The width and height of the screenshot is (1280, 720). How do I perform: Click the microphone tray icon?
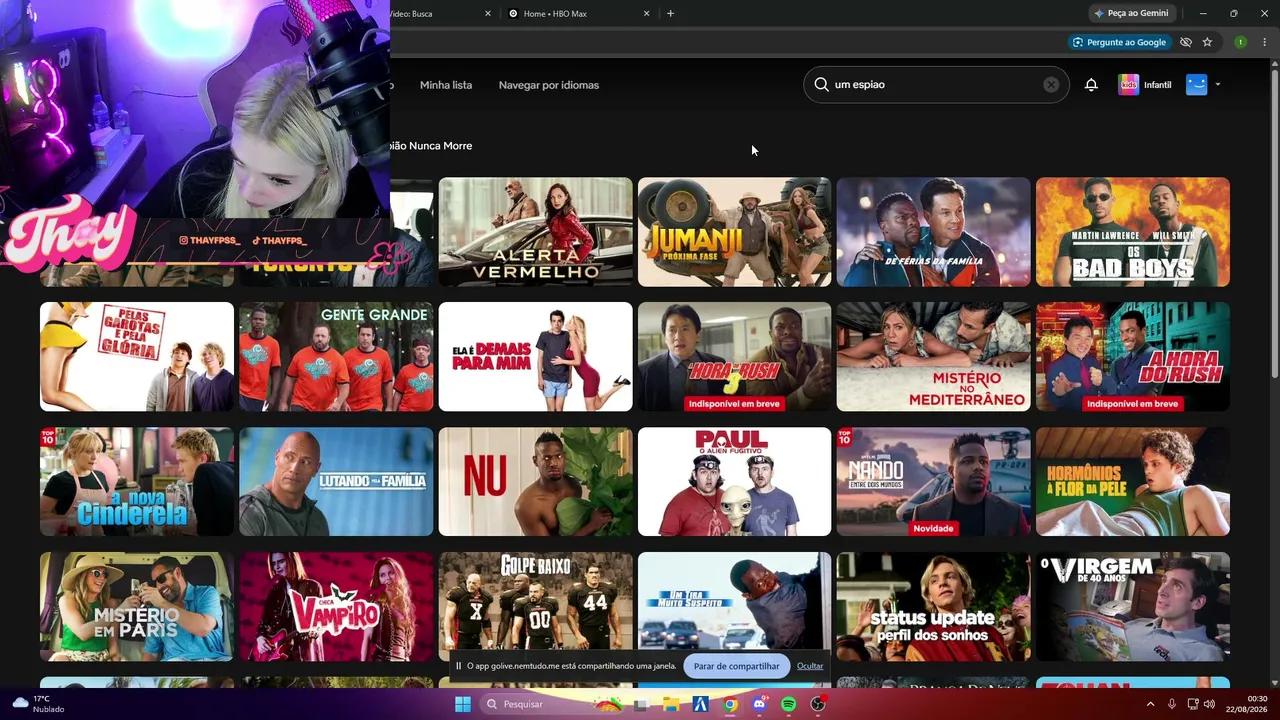pyautogui.click(x=1172, y=704)
